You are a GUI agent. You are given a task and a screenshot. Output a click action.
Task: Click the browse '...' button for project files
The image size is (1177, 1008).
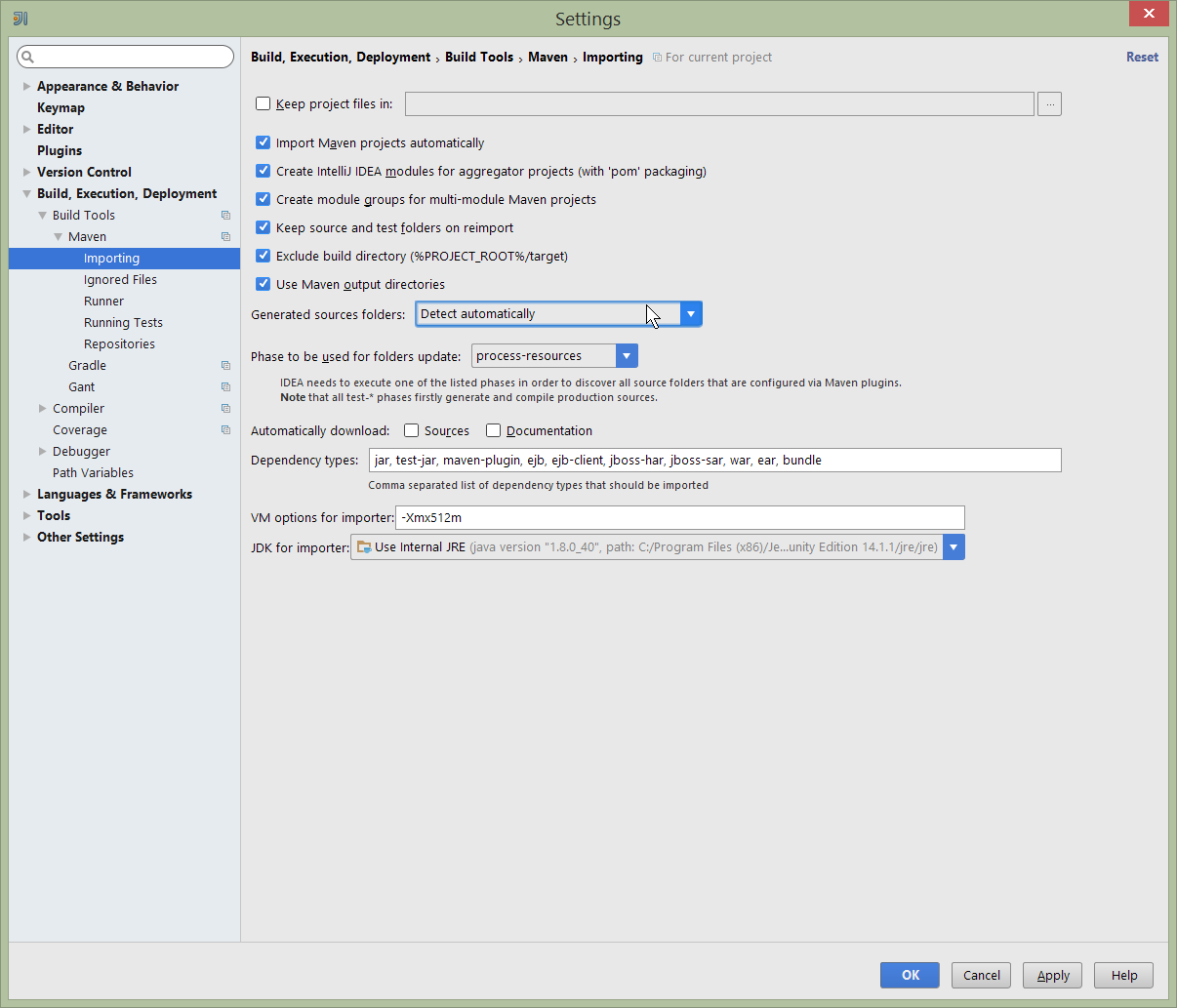(1049, 104)
